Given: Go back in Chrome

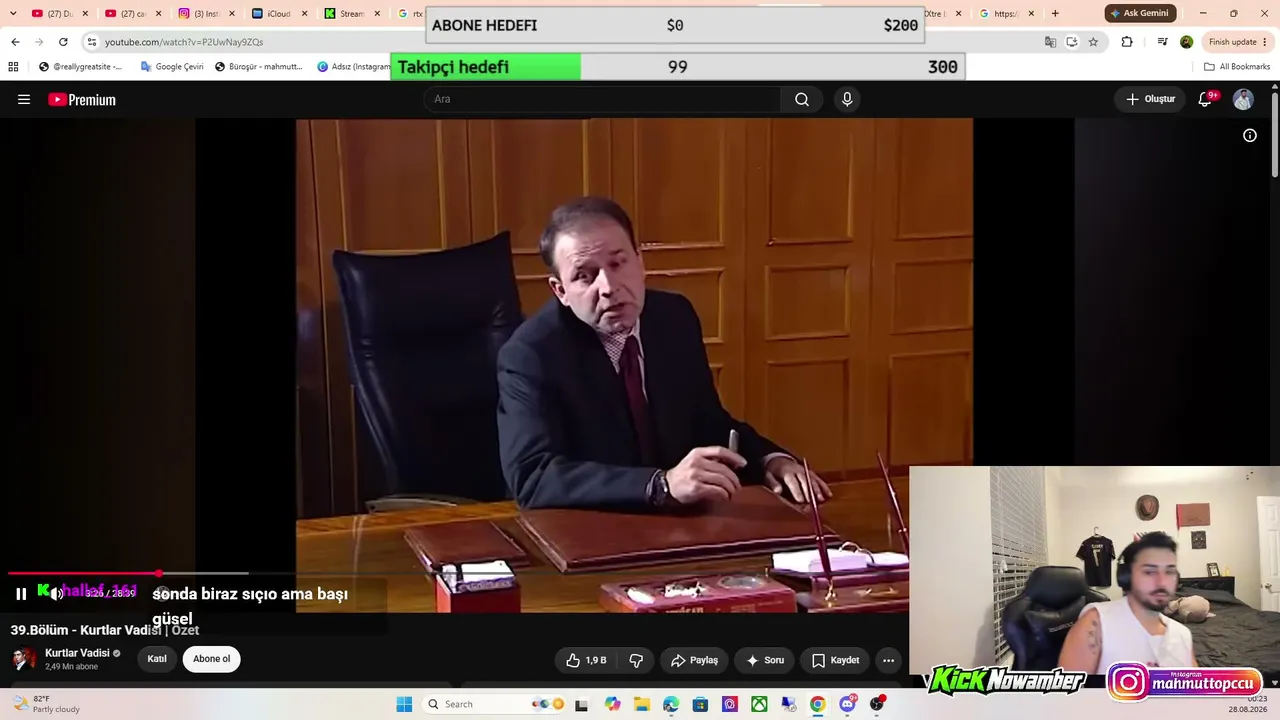Looking at the screenshot, I should pos(15,42).
